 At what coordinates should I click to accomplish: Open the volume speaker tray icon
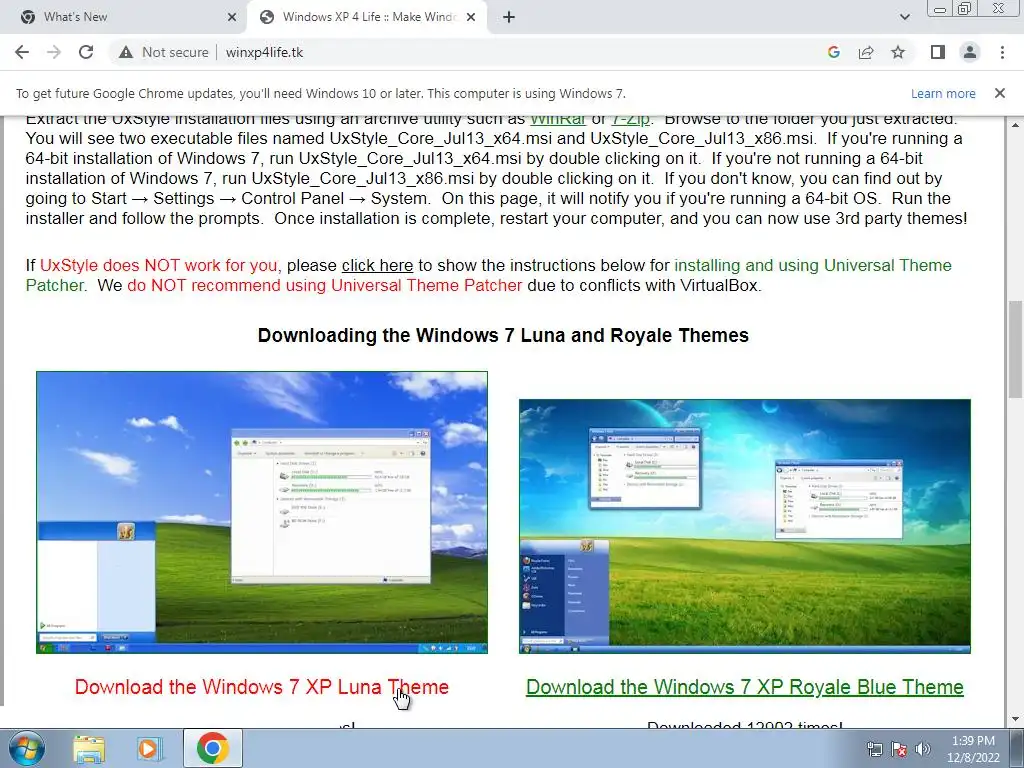click(923, 749)
